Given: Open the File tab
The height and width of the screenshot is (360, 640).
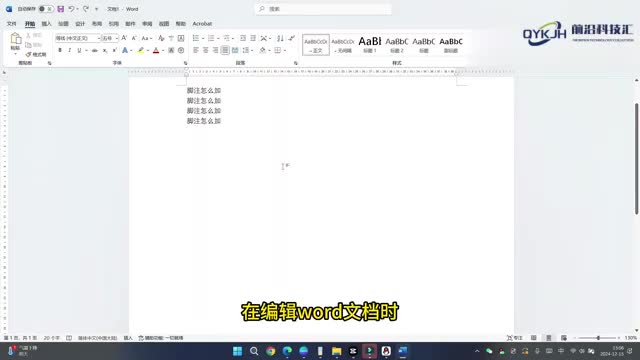Looking at the screenshot, I should 11,24.
